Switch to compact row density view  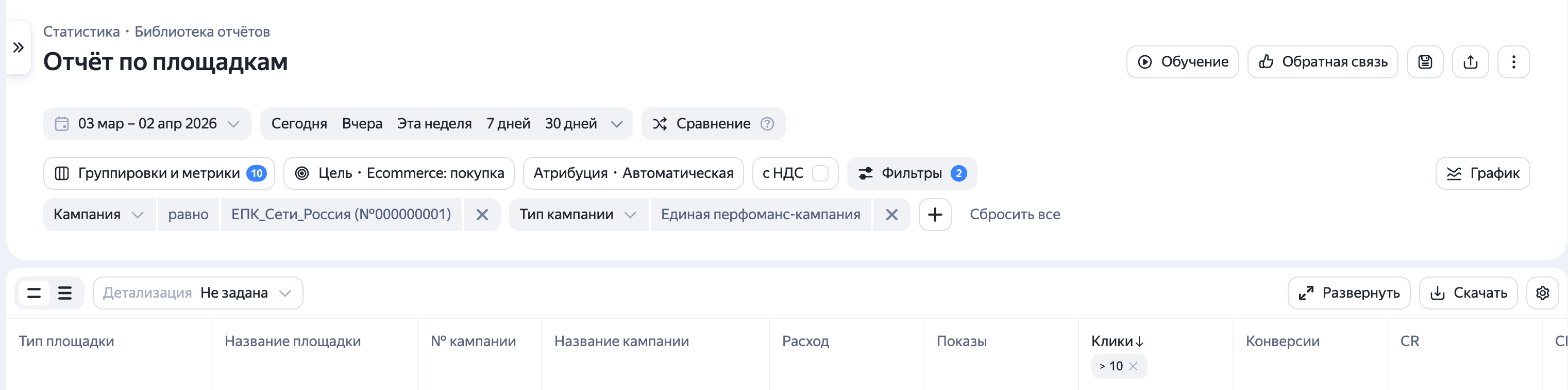34,293
